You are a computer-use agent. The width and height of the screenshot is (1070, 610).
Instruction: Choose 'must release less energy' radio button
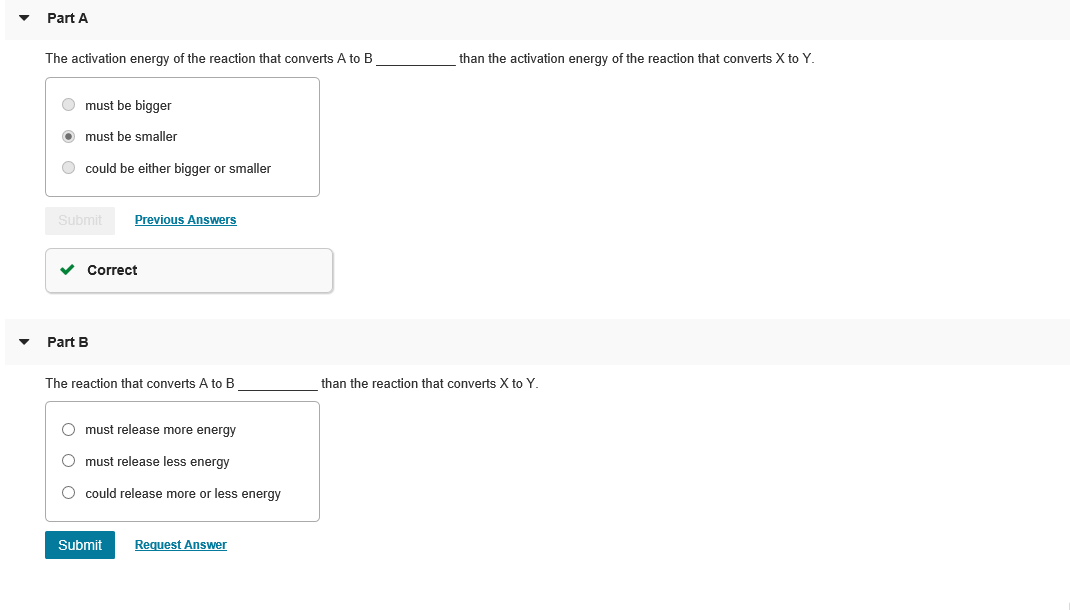click(x=68, y=461)
